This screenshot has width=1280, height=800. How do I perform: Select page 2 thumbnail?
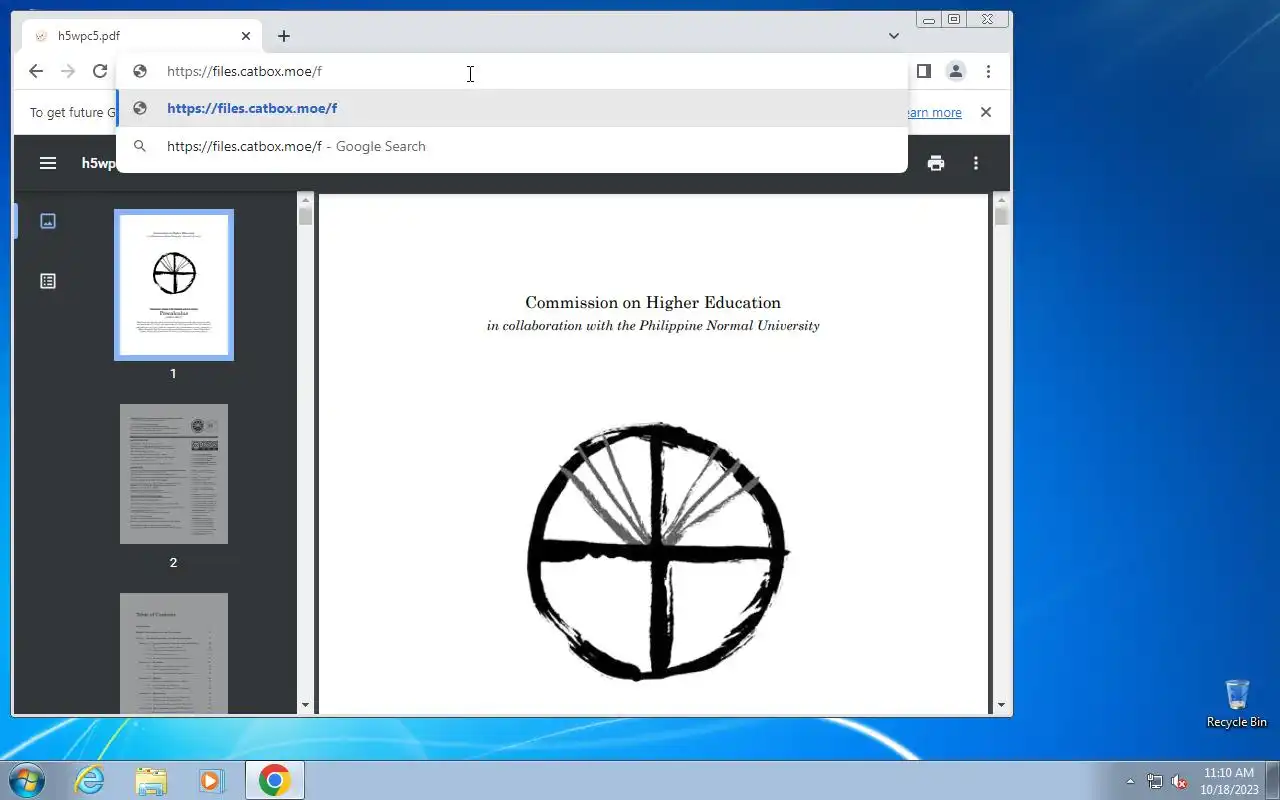click(174, 474)
